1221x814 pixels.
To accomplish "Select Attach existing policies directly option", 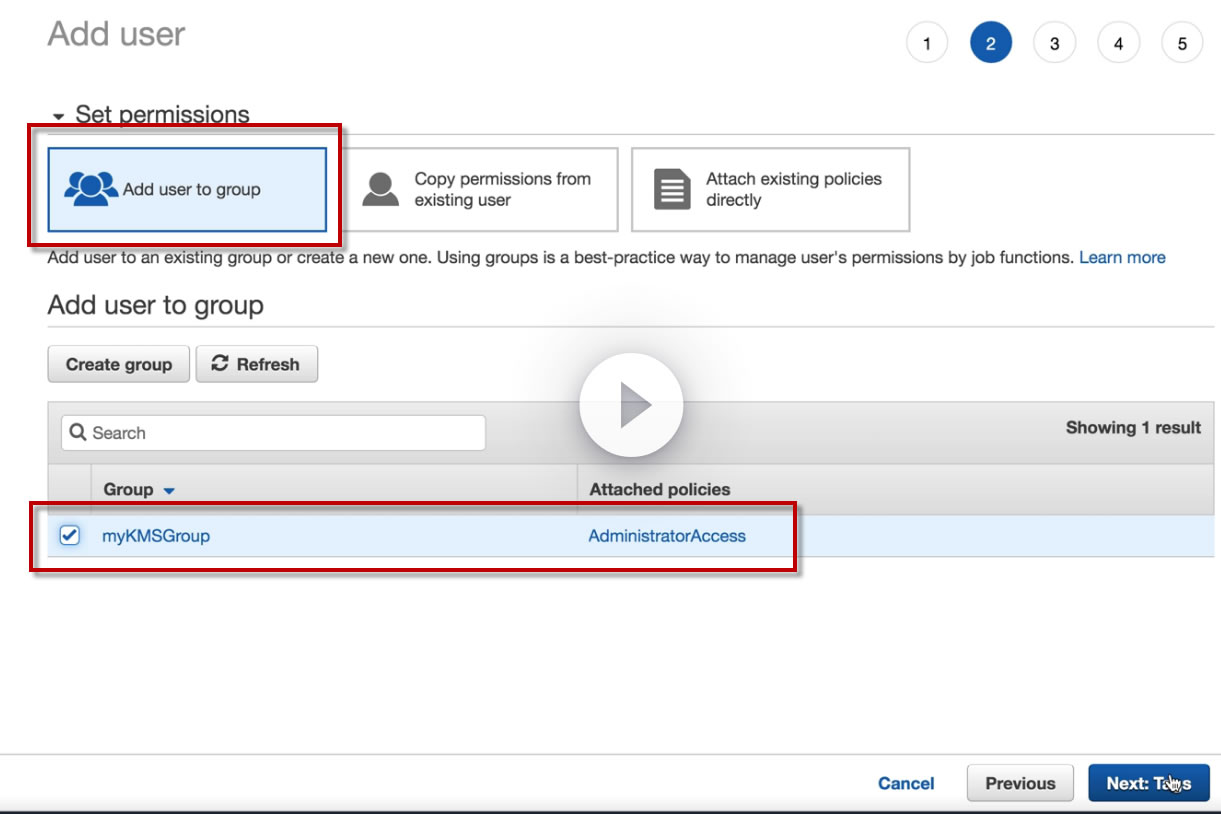I will (x=771, y=189).
